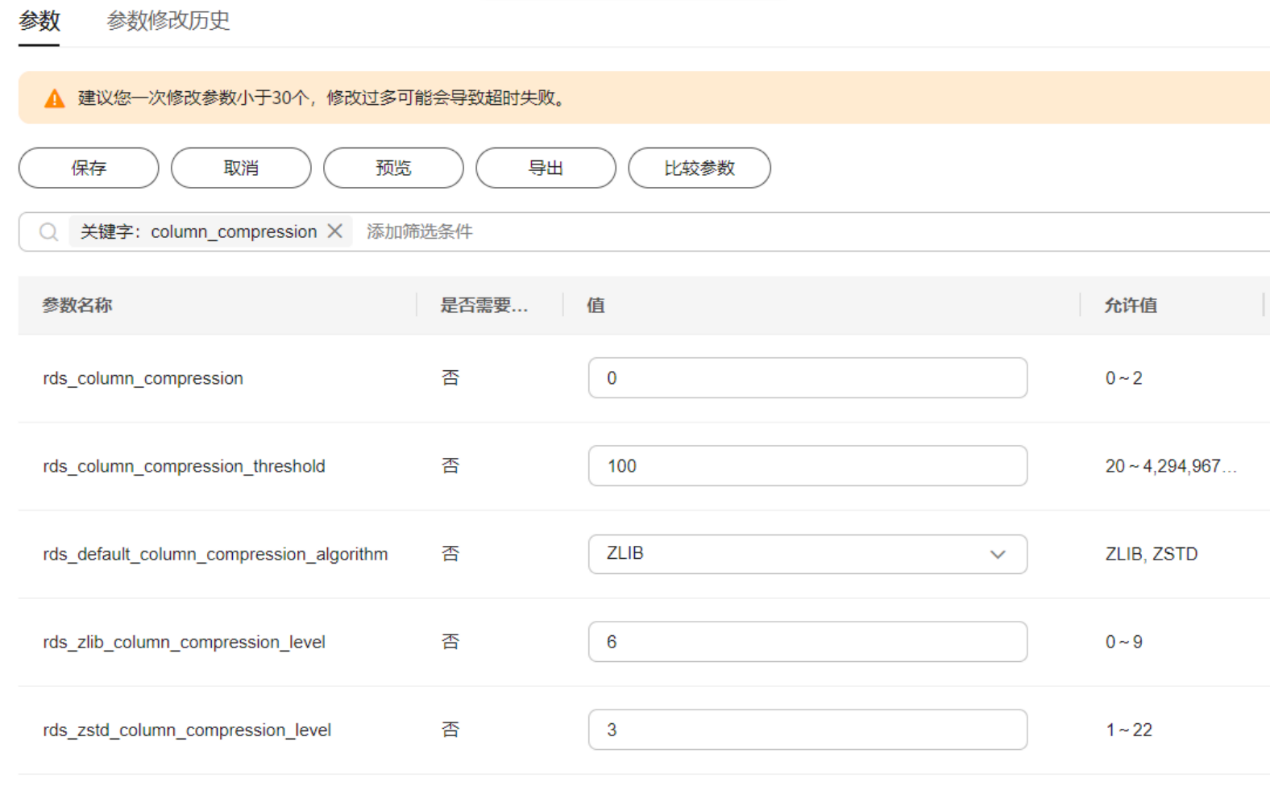Open the 比较参数 dialog
The image size is (1270, 795).
[x=699, y=168]
